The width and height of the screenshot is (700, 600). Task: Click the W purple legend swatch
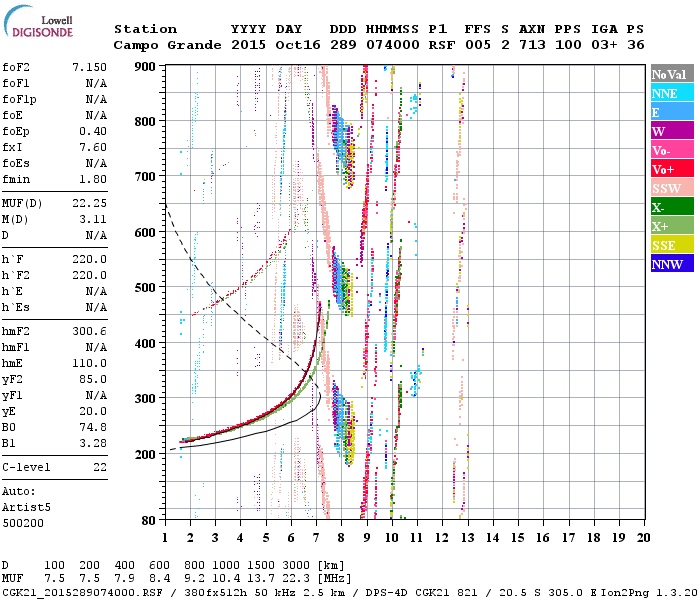[x=672, y=131]
